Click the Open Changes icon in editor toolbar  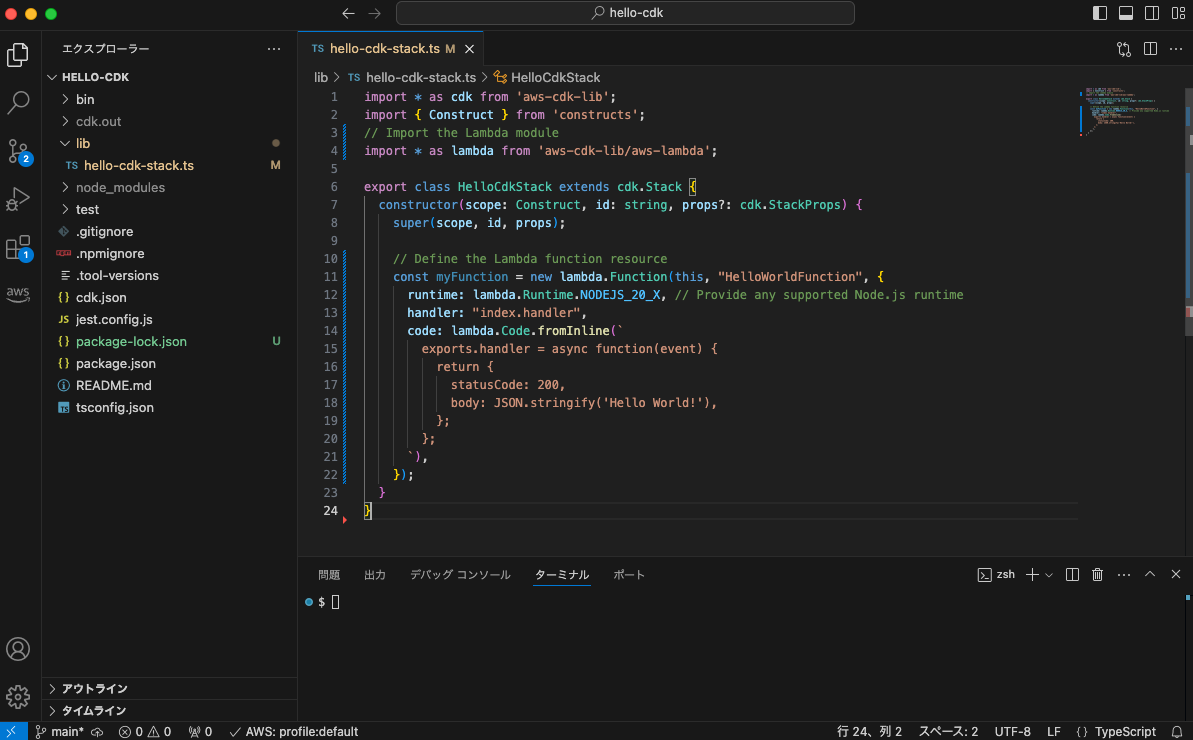coord(1124,49)
